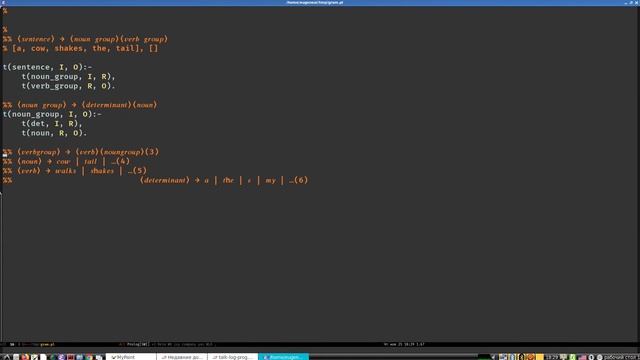
Task: Click the determinant → a | the comment ending (6)
Action: [x=224, y=180]
